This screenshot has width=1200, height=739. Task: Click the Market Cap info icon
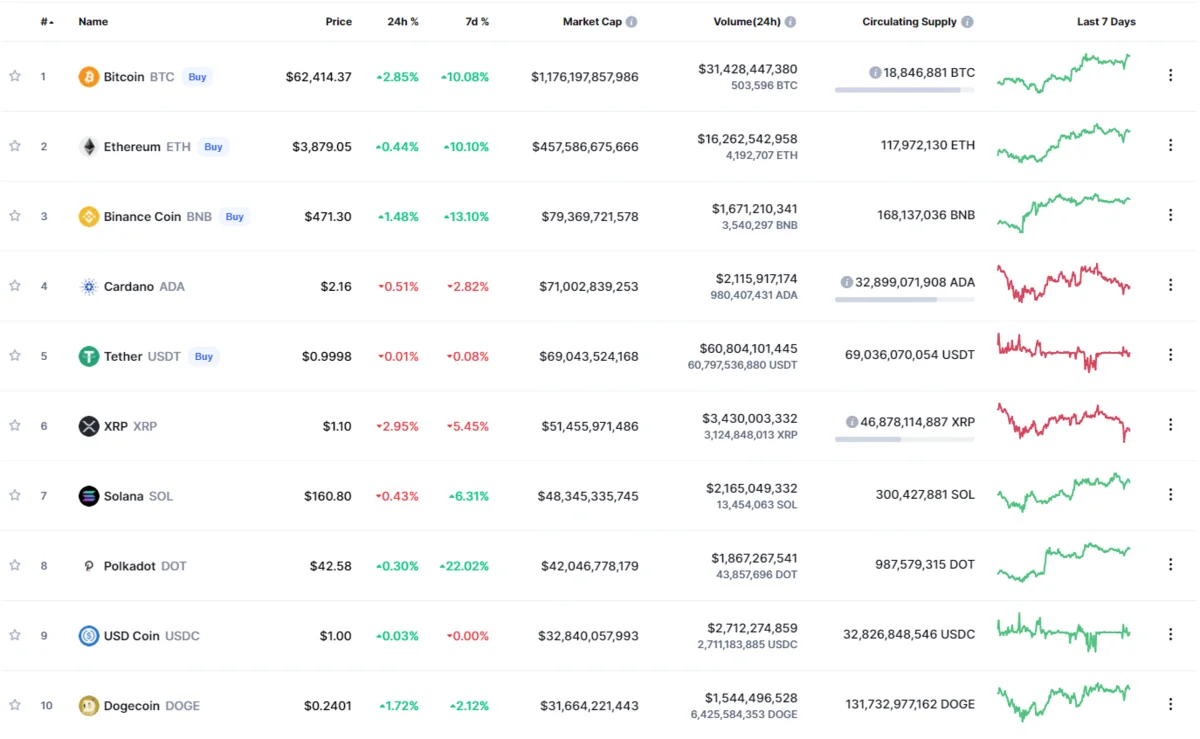pyautogui.click(x=631, y=22)
